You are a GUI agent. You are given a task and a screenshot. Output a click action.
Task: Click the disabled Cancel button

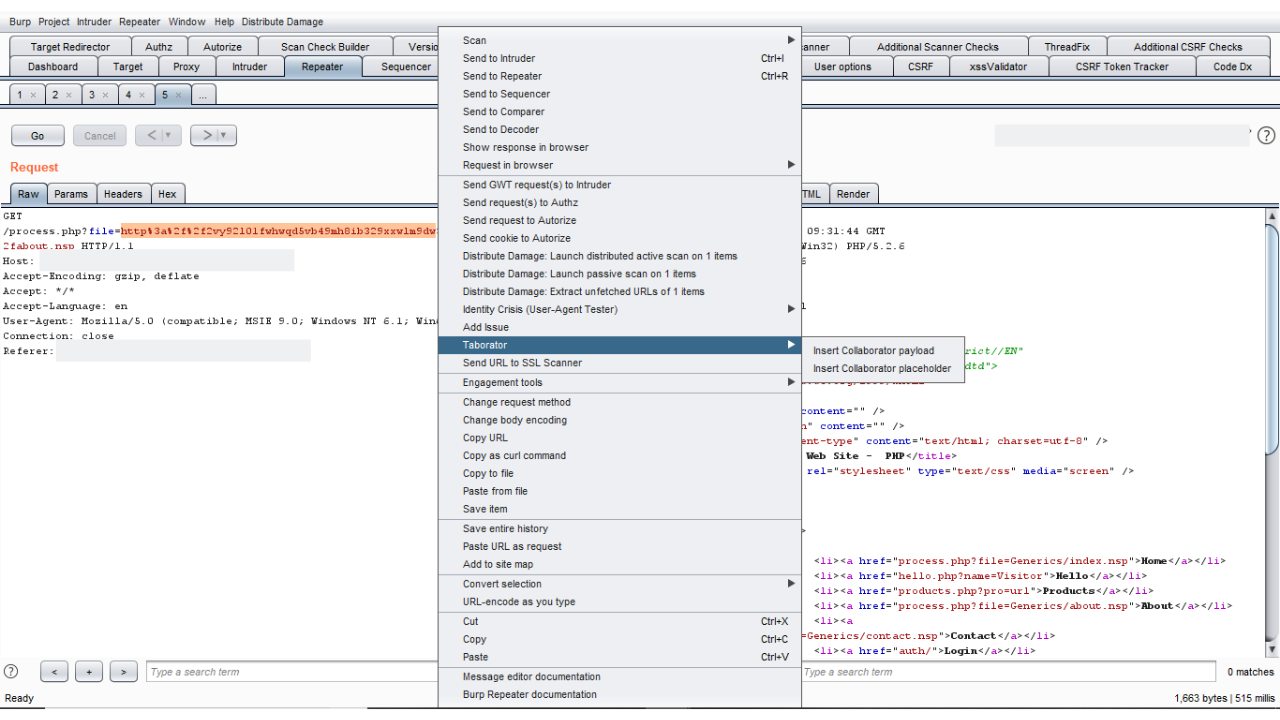point(100,136)
